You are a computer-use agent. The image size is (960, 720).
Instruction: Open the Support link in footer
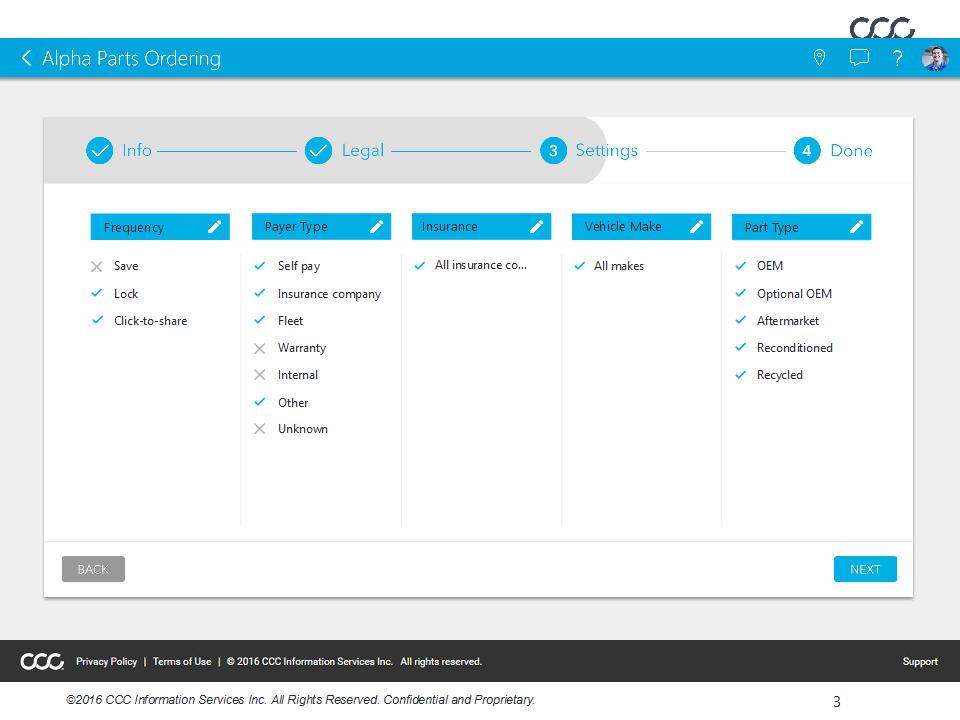click(920, 662)
